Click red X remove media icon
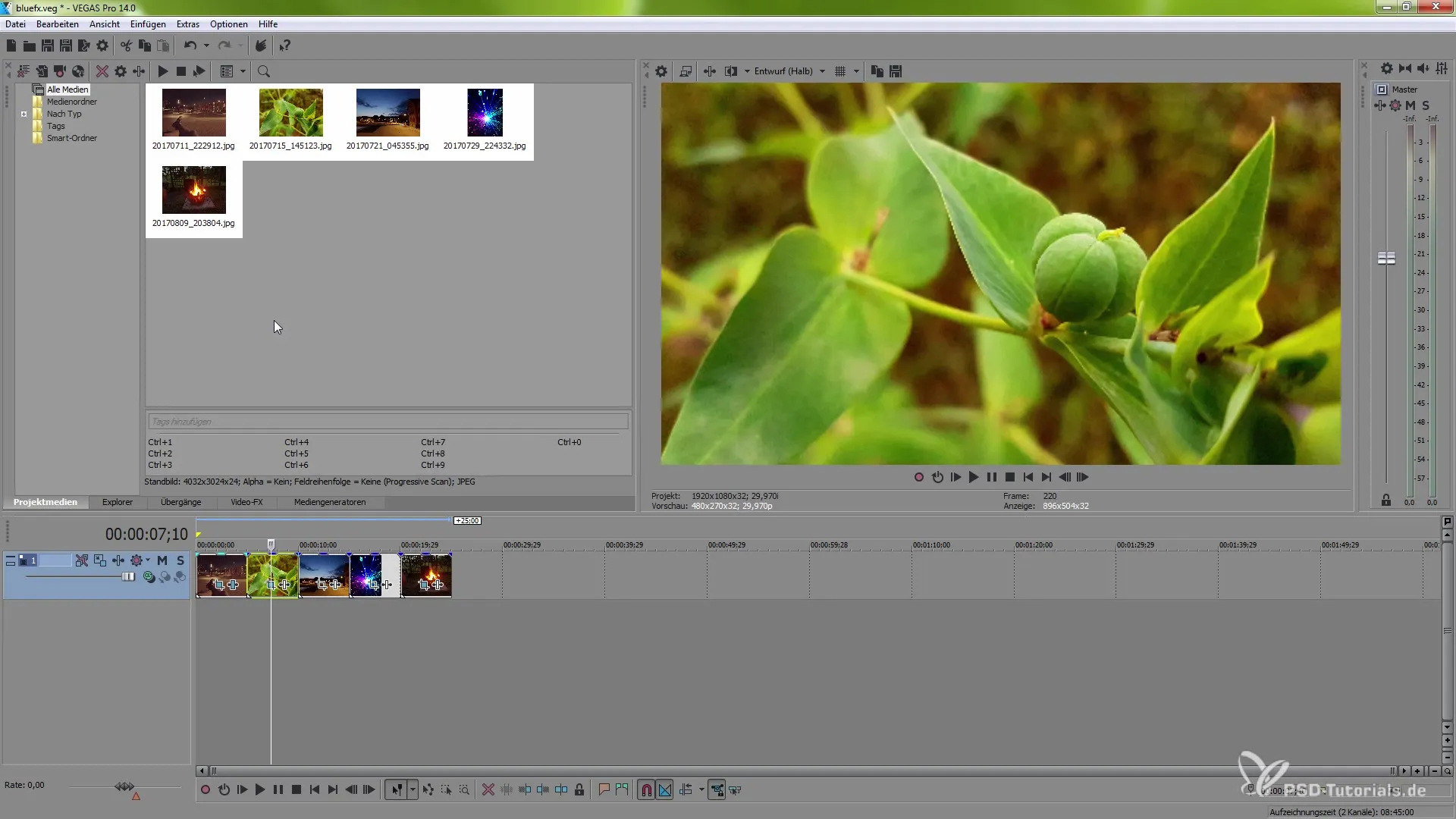 point(102,71)
